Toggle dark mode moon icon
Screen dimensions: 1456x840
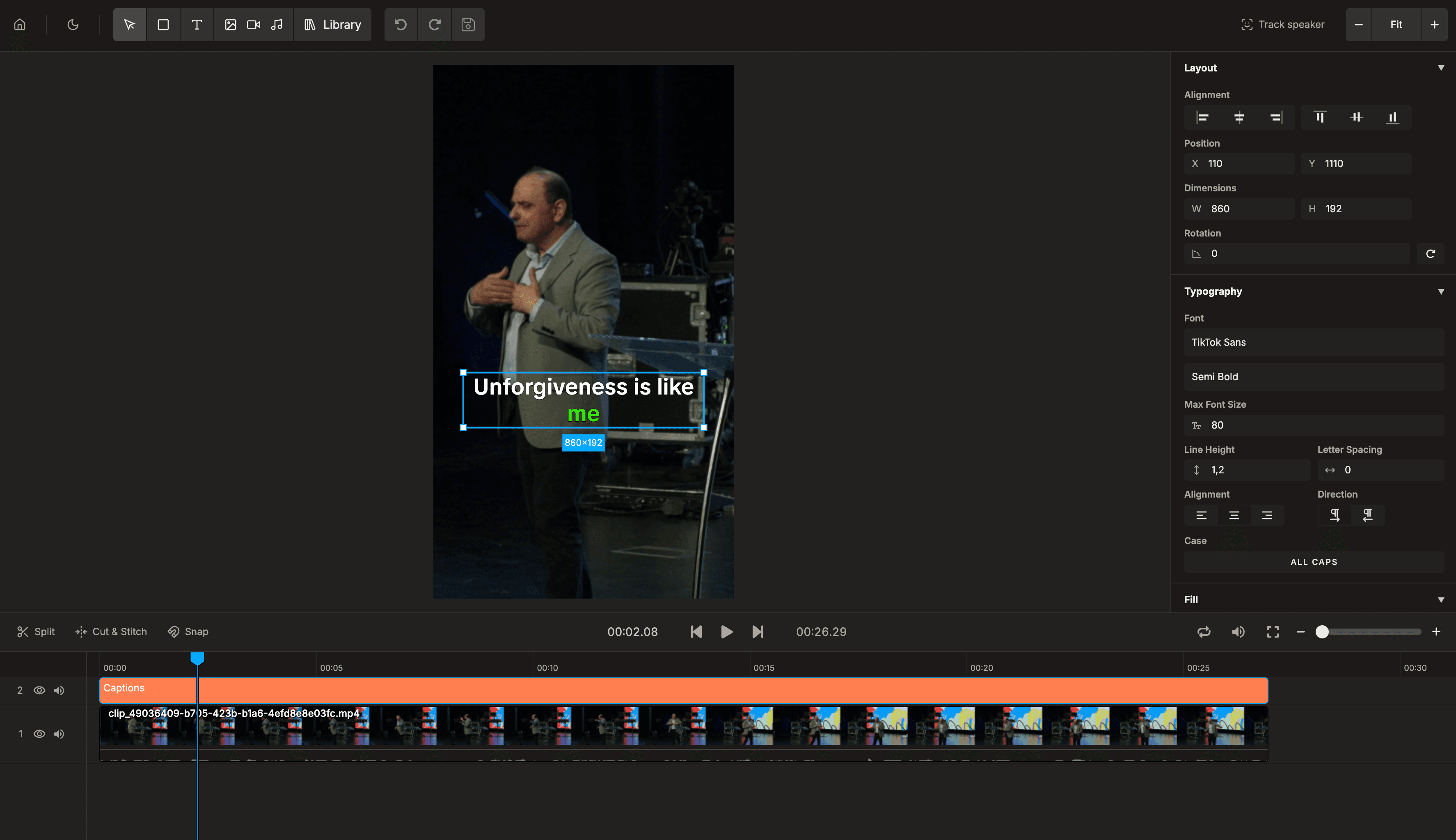(73, 24)
